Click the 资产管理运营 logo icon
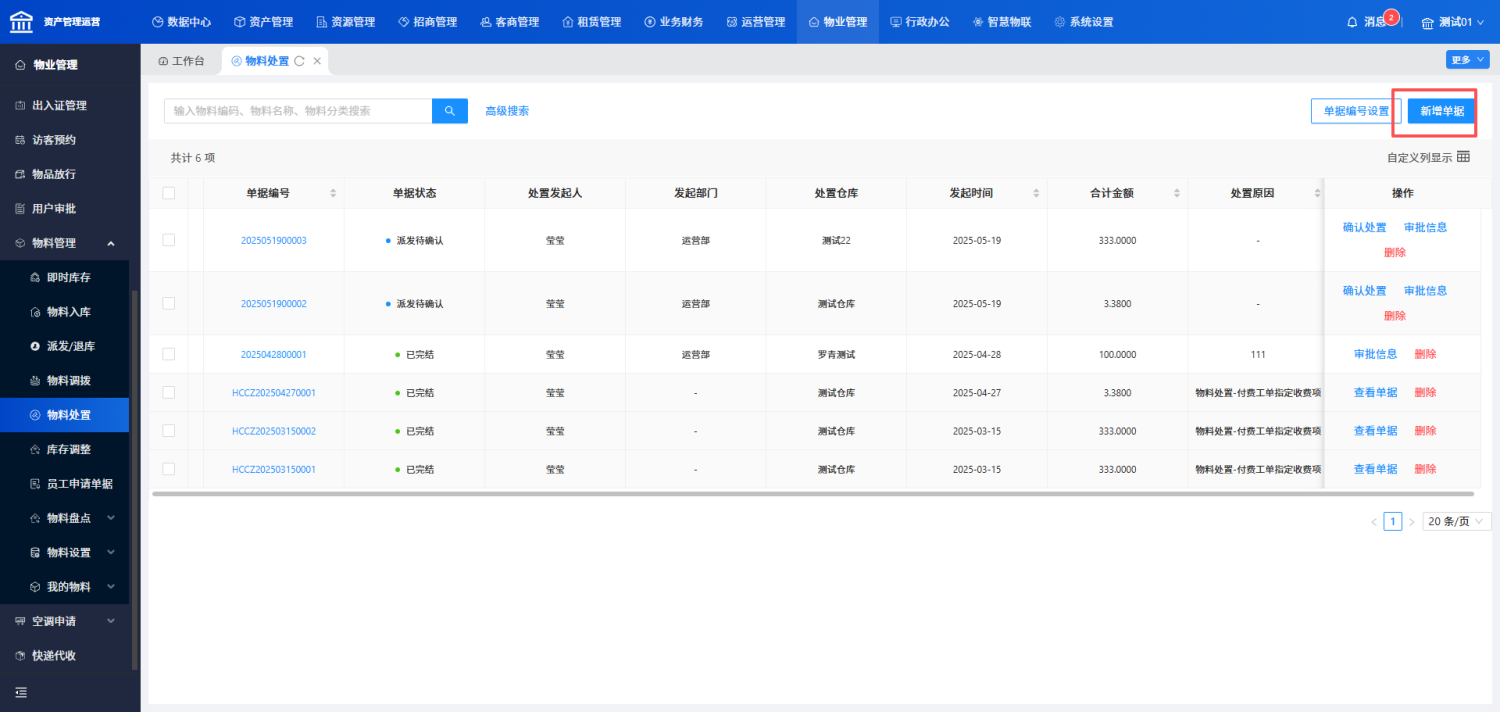 pos(21,21)
